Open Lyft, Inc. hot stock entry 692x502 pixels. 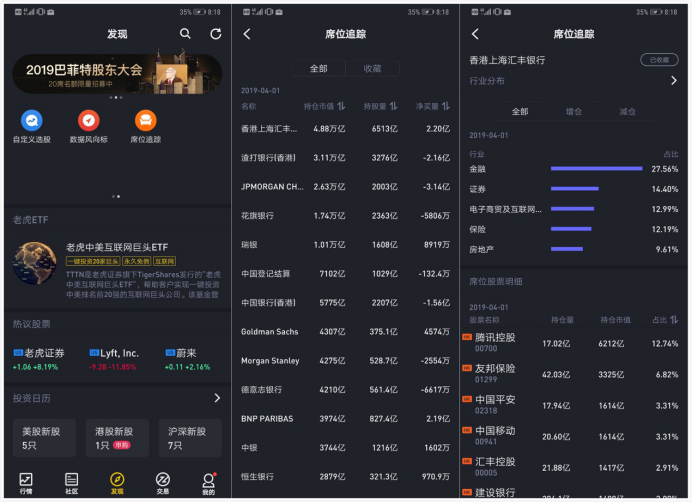(114, 359)
